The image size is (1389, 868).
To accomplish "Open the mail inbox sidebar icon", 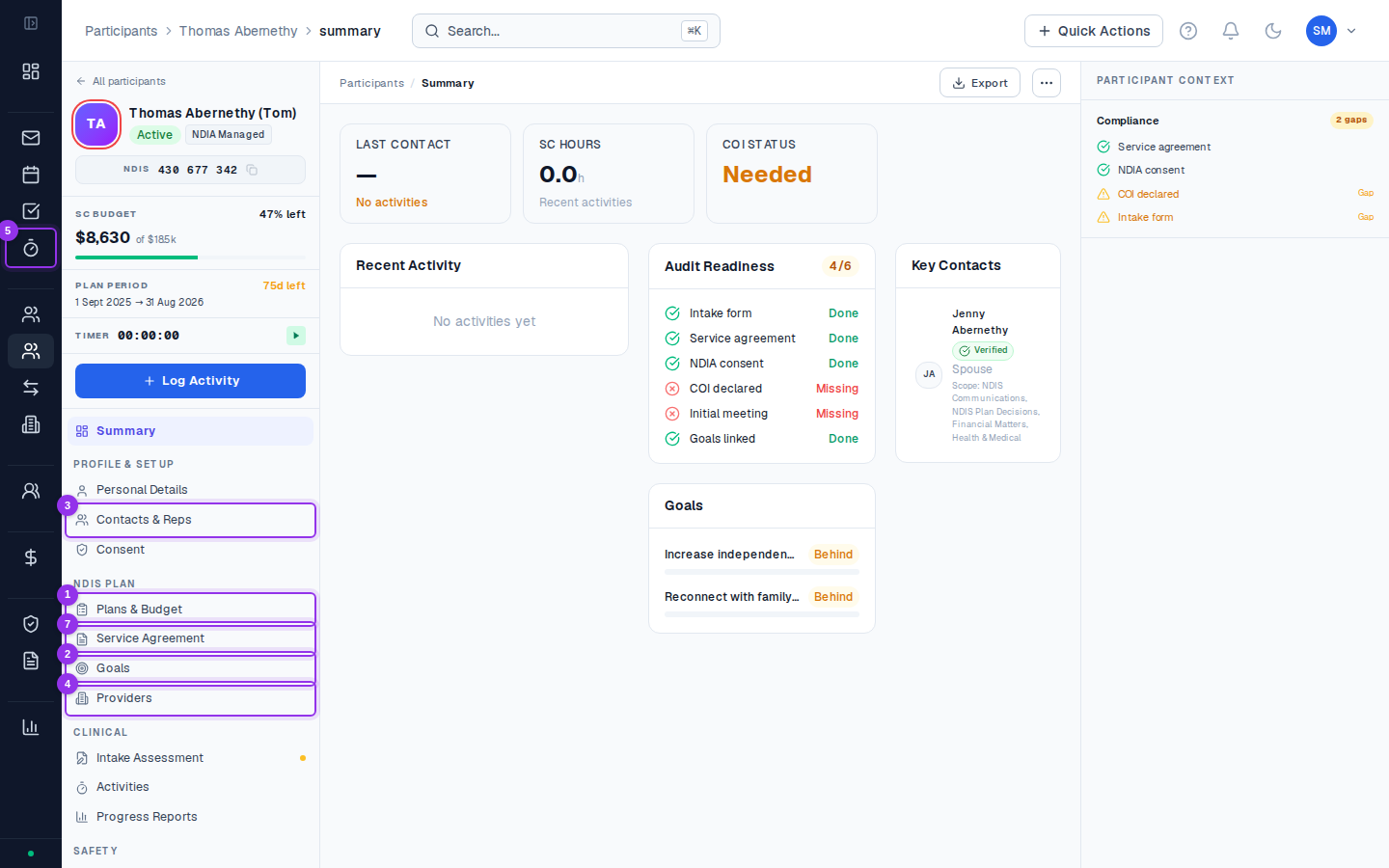I will 31,138.
